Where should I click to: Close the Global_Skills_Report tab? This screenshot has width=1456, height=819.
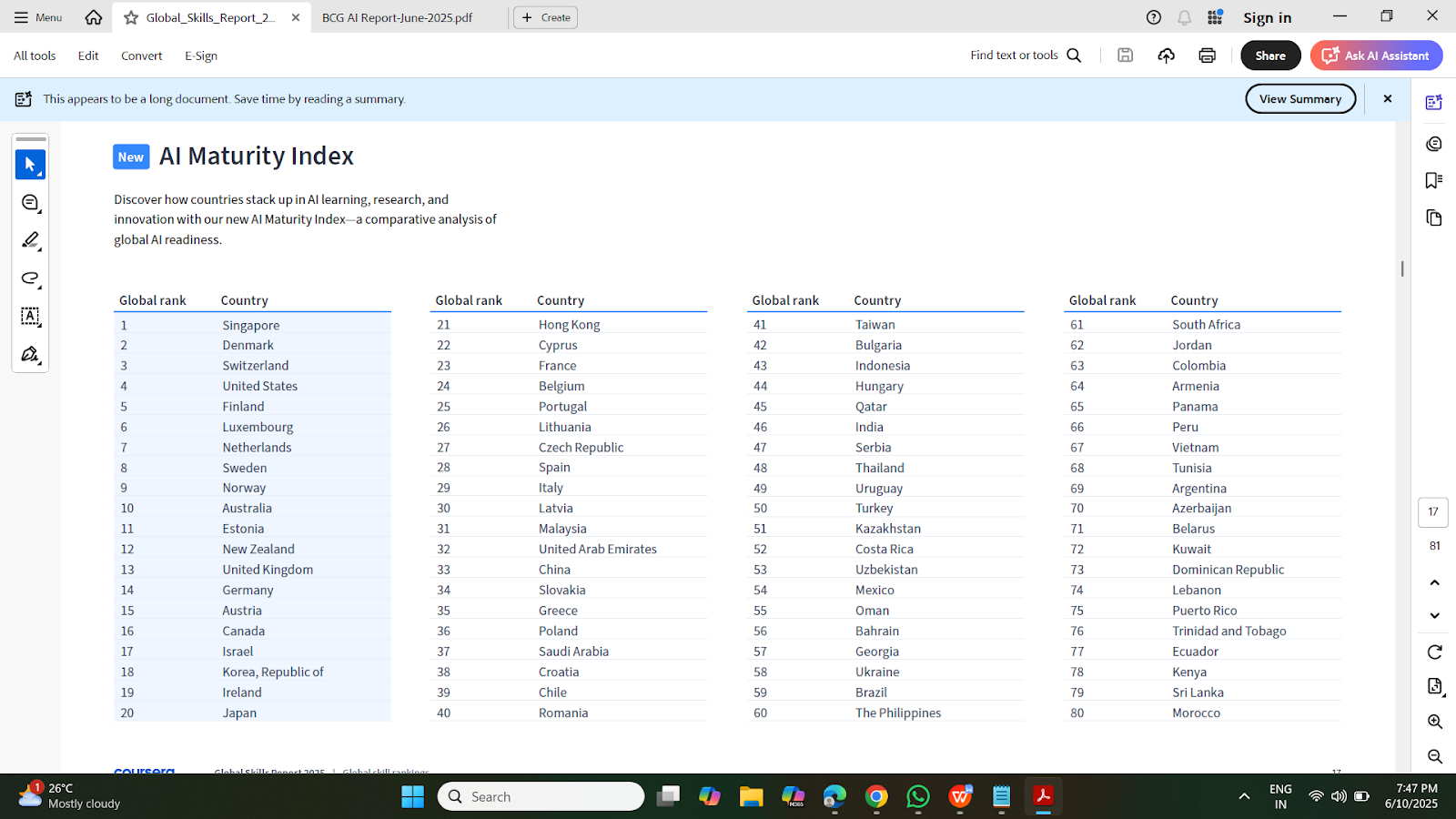(x=296, y=17)
